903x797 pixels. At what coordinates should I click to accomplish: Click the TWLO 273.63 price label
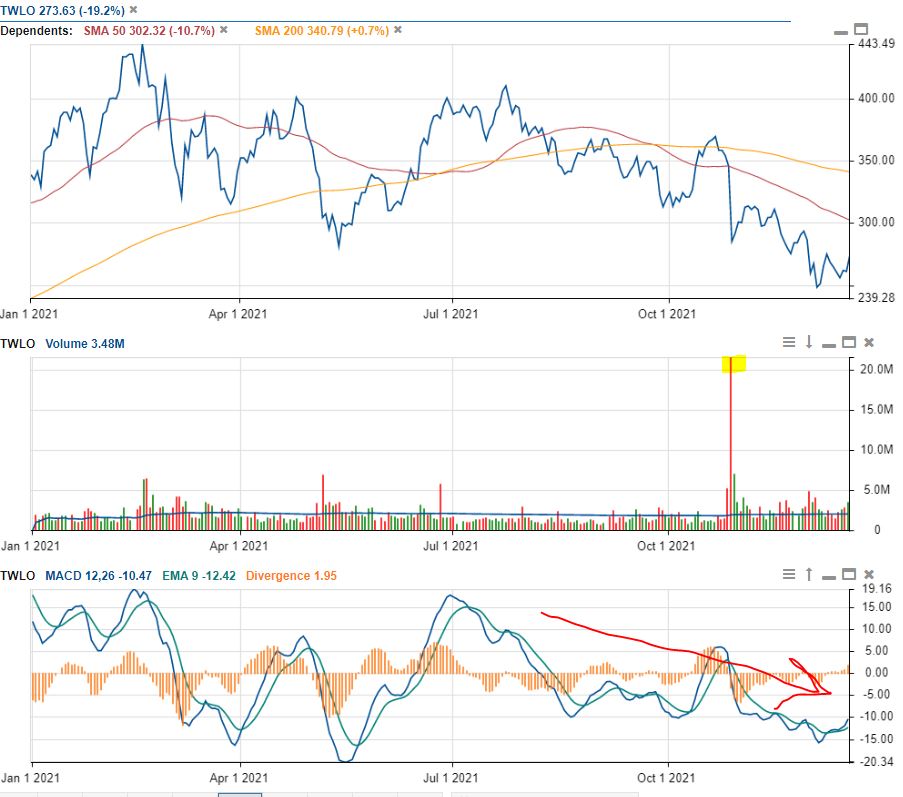pos(40,8)
